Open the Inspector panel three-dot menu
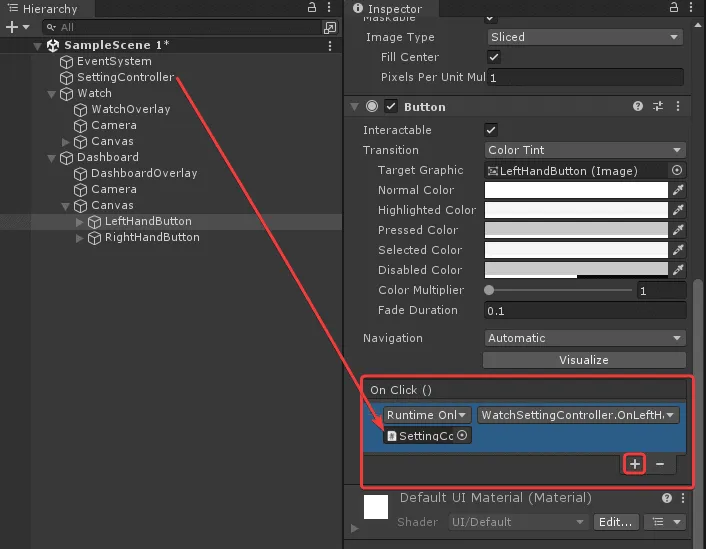706x549 pixels. 691,7
